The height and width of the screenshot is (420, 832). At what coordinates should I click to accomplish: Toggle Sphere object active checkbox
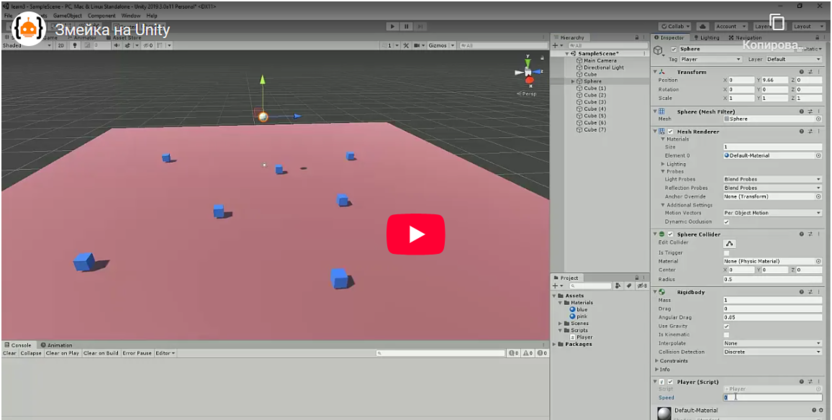(x=674, y=49)
